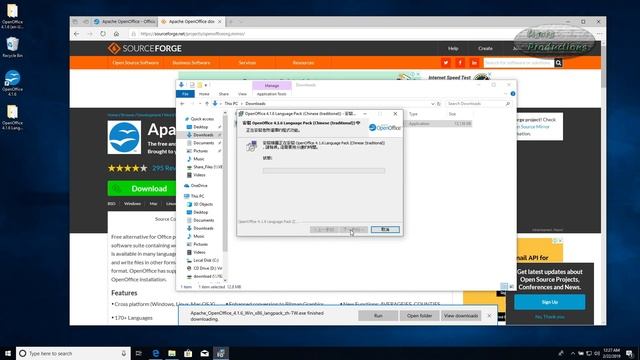Open SourceForge's Twitter icon

(x=446, y=62)
